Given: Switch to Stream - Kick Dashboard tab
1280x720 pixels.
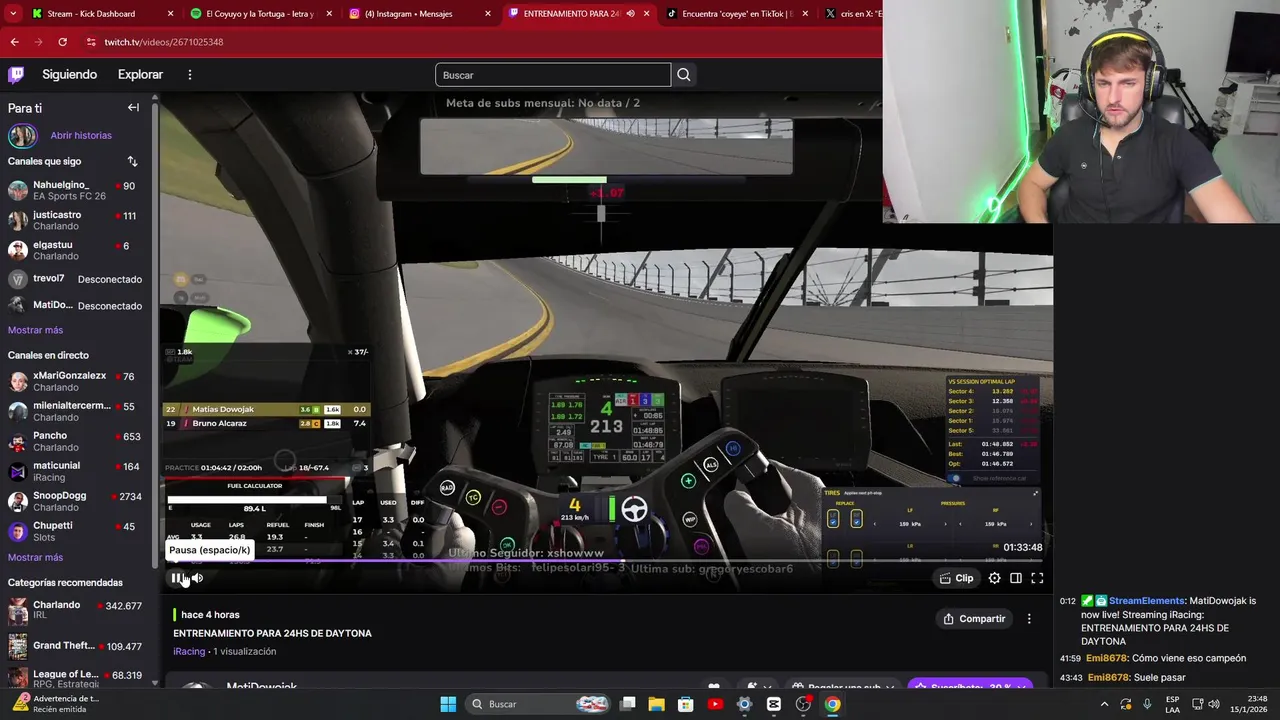Looking at the screenshot, I should pyautogui.click(x=91, y=14).
